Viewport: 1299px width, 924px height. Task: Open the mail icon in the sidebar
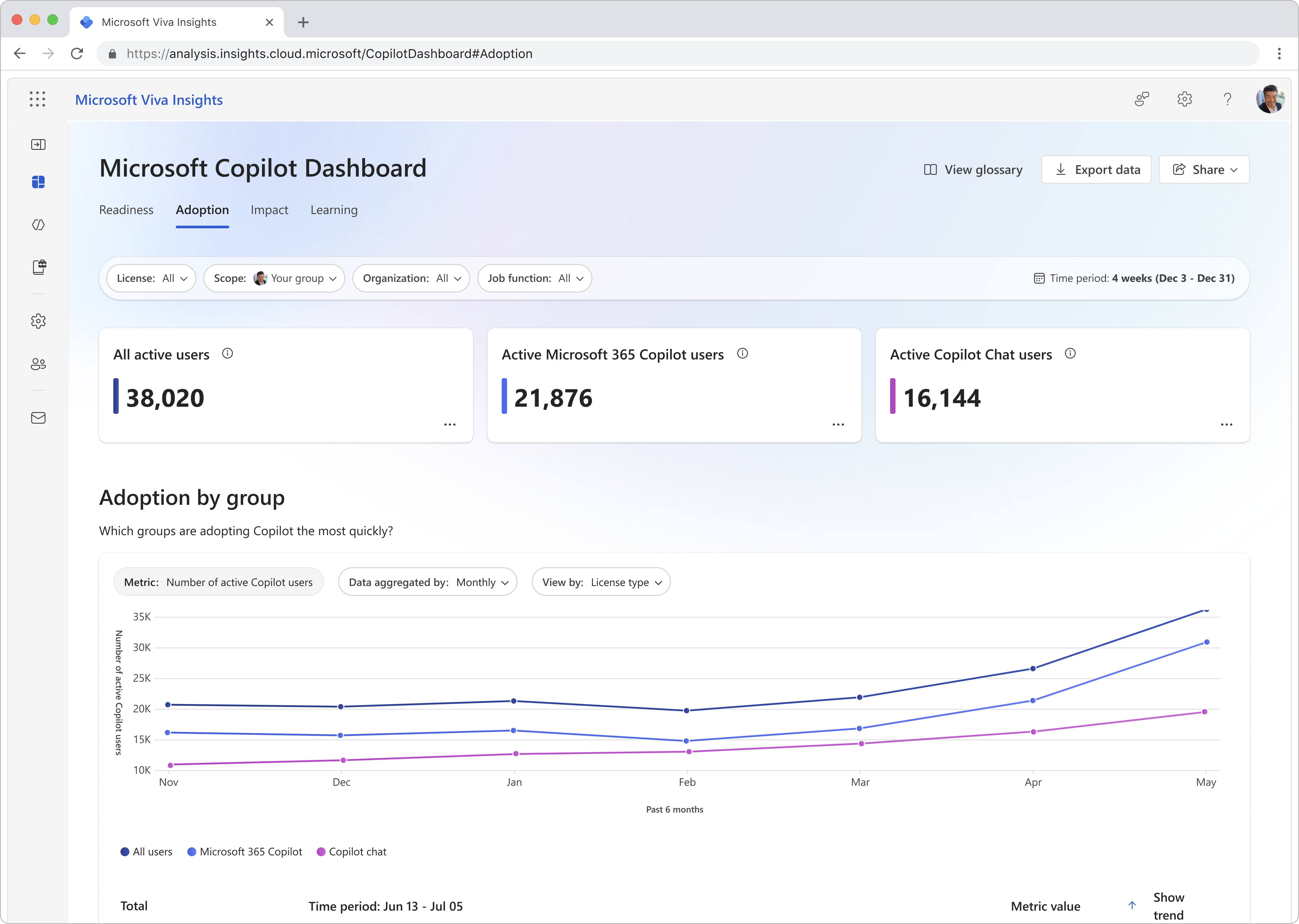point(38,418)
